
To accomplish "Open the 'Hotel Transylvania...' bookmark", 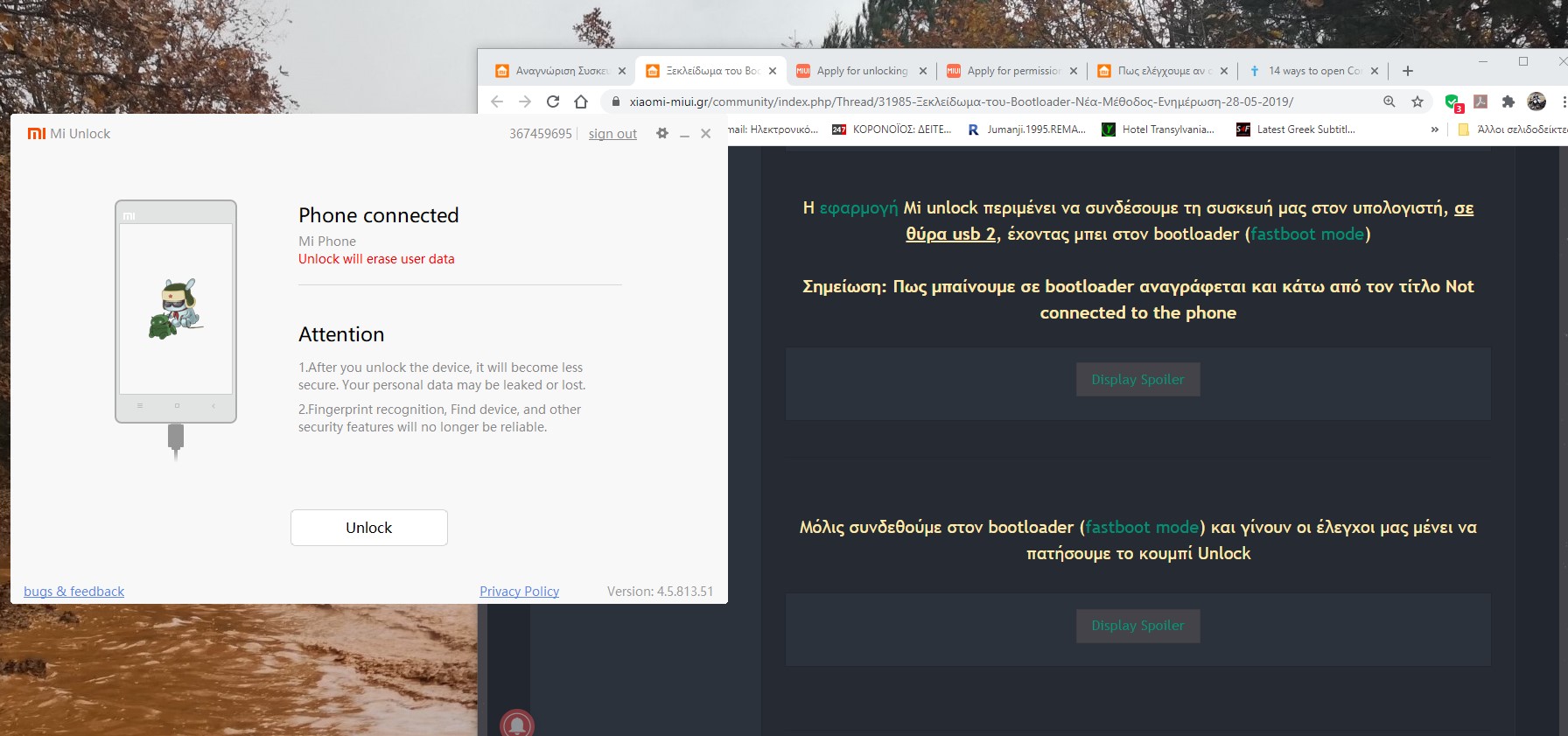I will [1158, 130].
